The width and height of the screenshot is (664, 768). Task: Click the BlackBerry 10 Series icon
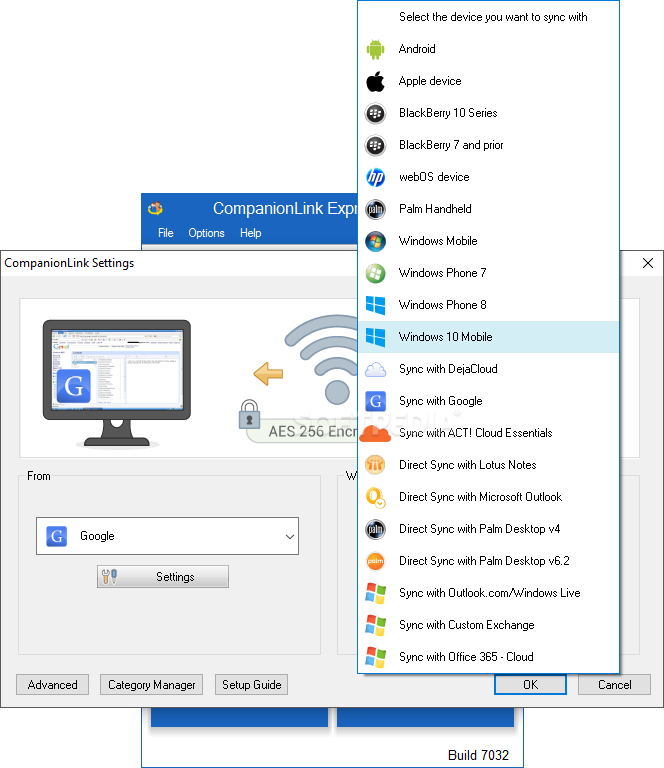click(x=376, y=114)
